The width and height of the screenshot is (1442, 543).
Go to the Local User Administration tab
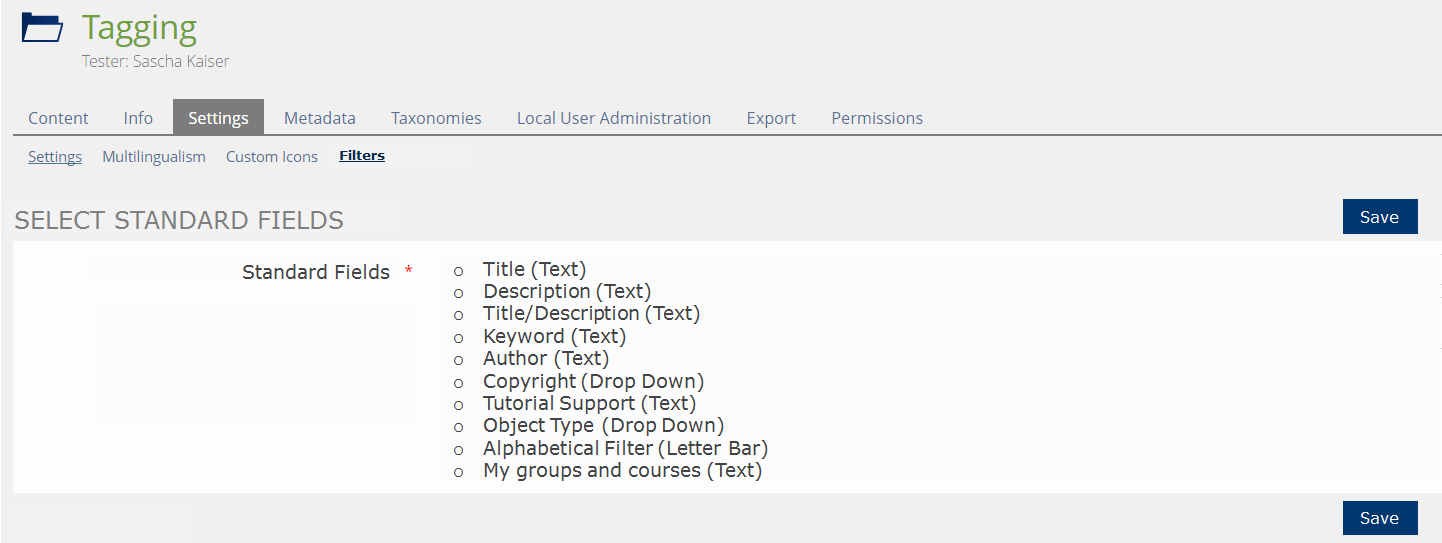[613, 118]
